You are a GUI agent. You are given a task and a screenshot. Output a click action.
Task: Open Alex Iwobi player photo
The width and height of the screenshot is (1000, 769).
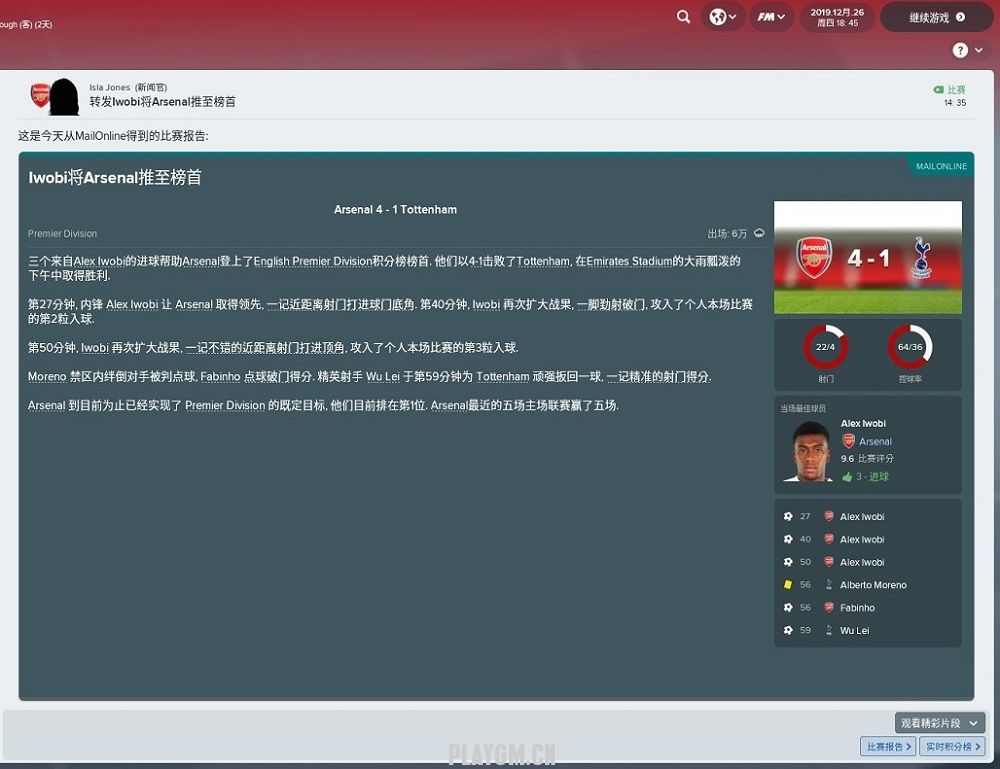pos(807,451)
